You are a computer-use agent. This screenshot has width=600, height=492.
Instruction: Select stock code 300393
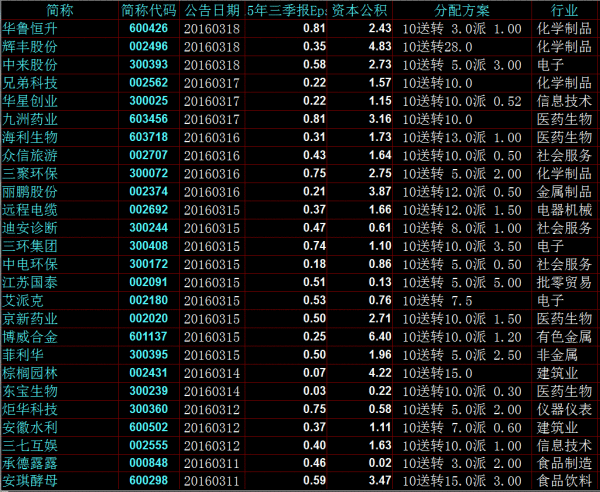pyautogui.click(x=148, y=65)
